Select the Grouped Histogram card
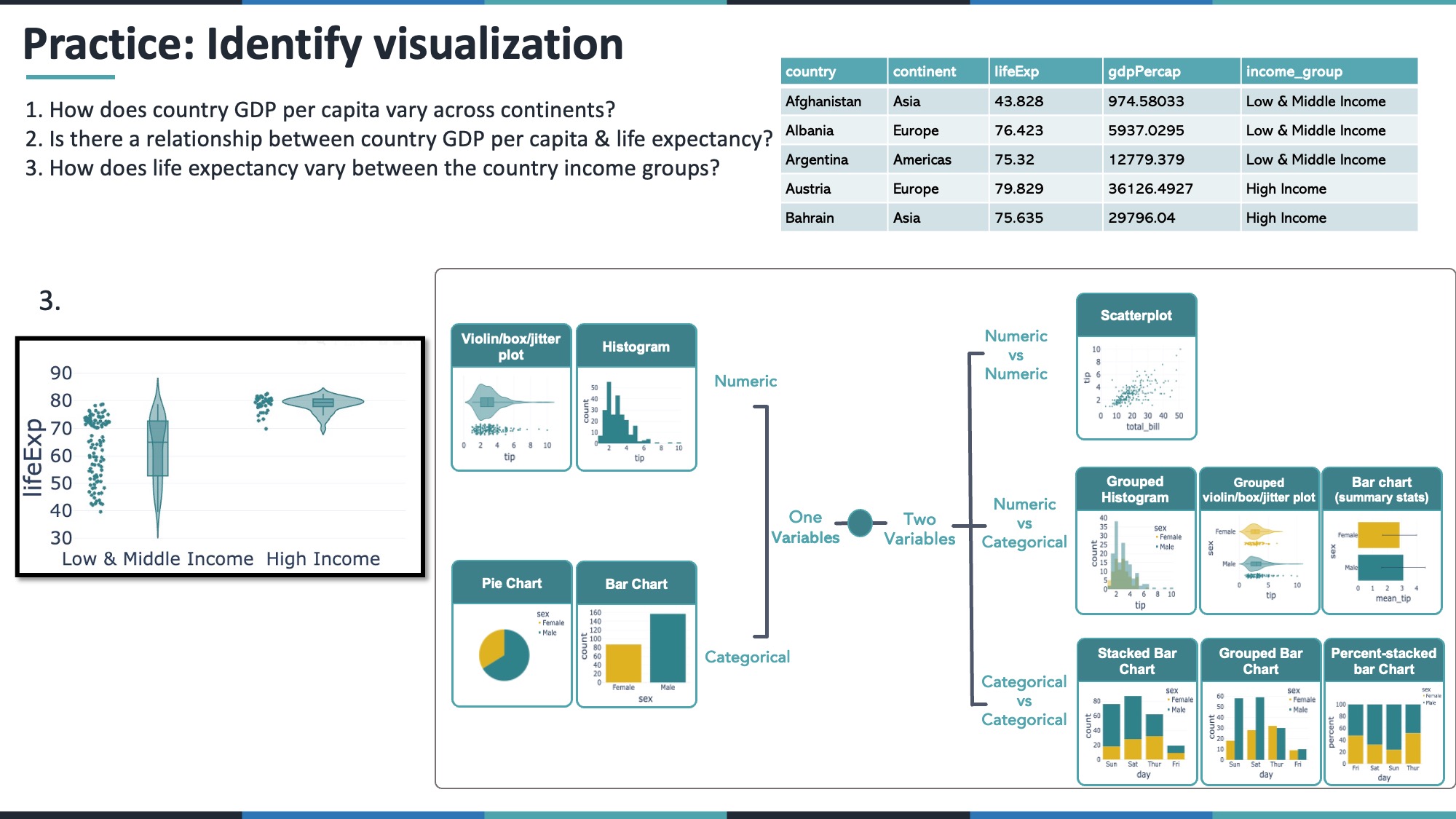This screenshot has height=819, width=1456. click(x=1136, y=541)
